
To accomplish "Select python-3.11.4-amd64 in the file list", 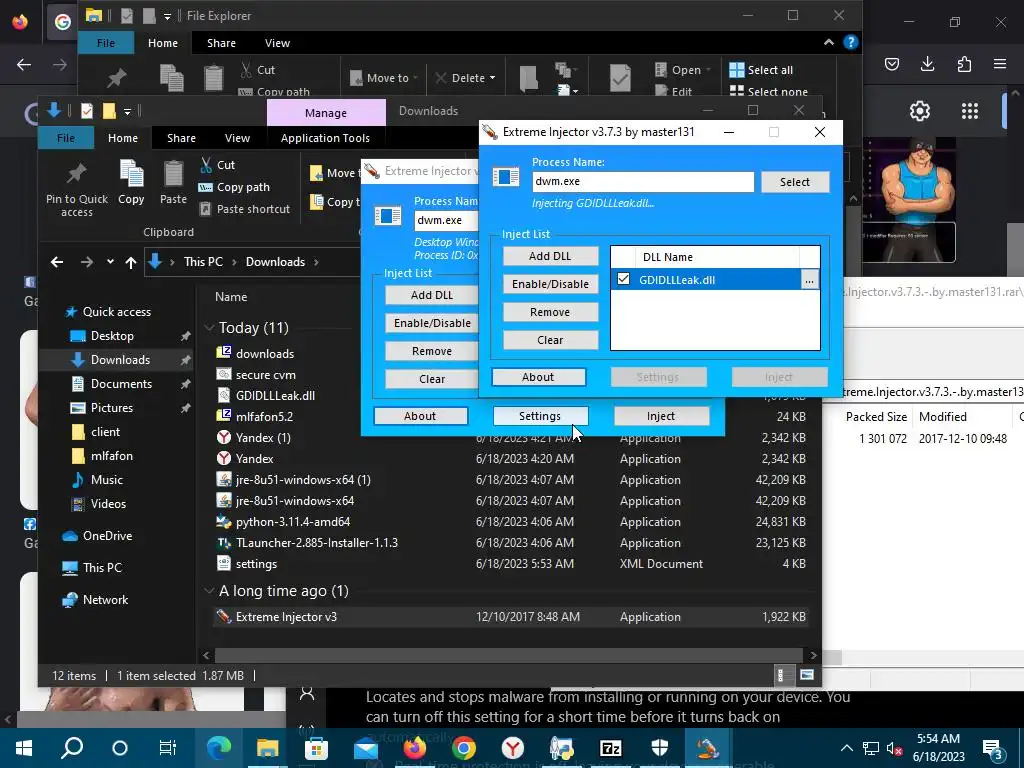I will coord(293,522).
